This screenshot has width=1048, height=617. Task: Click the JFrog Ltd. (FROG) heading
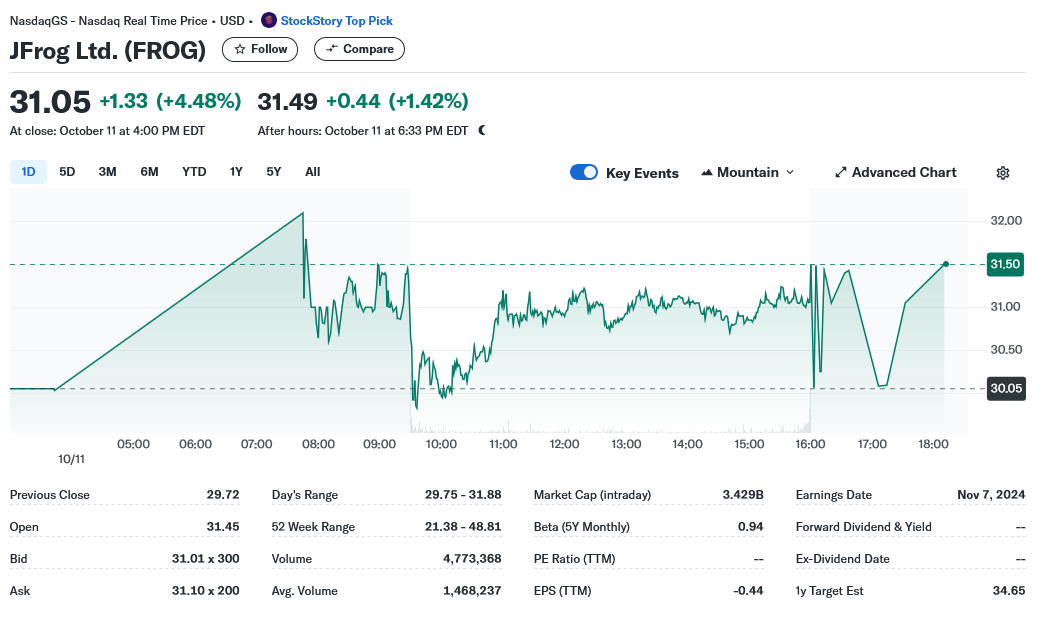pos(108,50)
